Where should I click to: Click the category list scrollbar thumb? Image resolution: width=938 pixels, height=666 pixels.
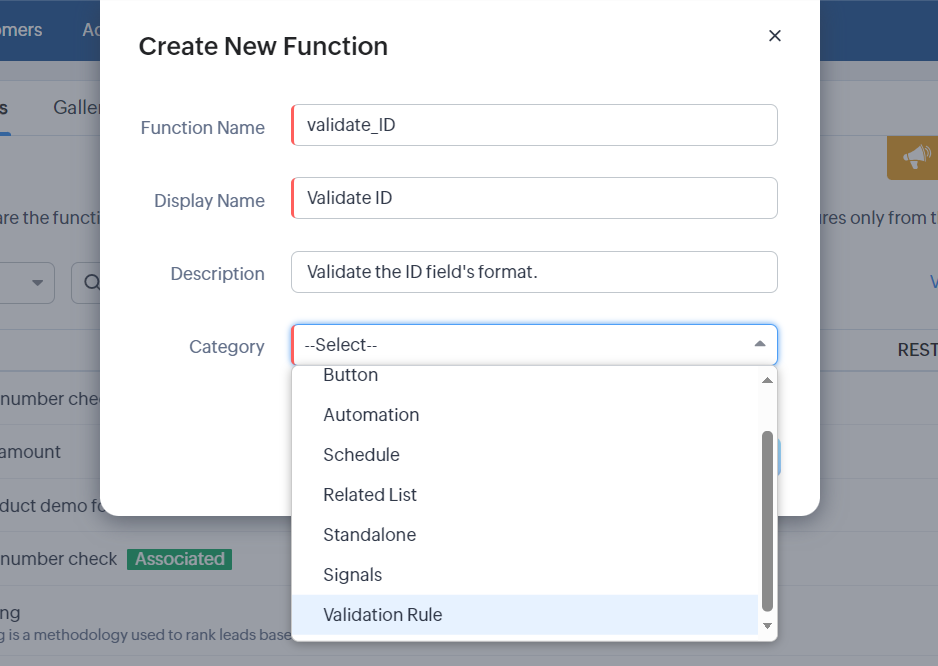767,520
